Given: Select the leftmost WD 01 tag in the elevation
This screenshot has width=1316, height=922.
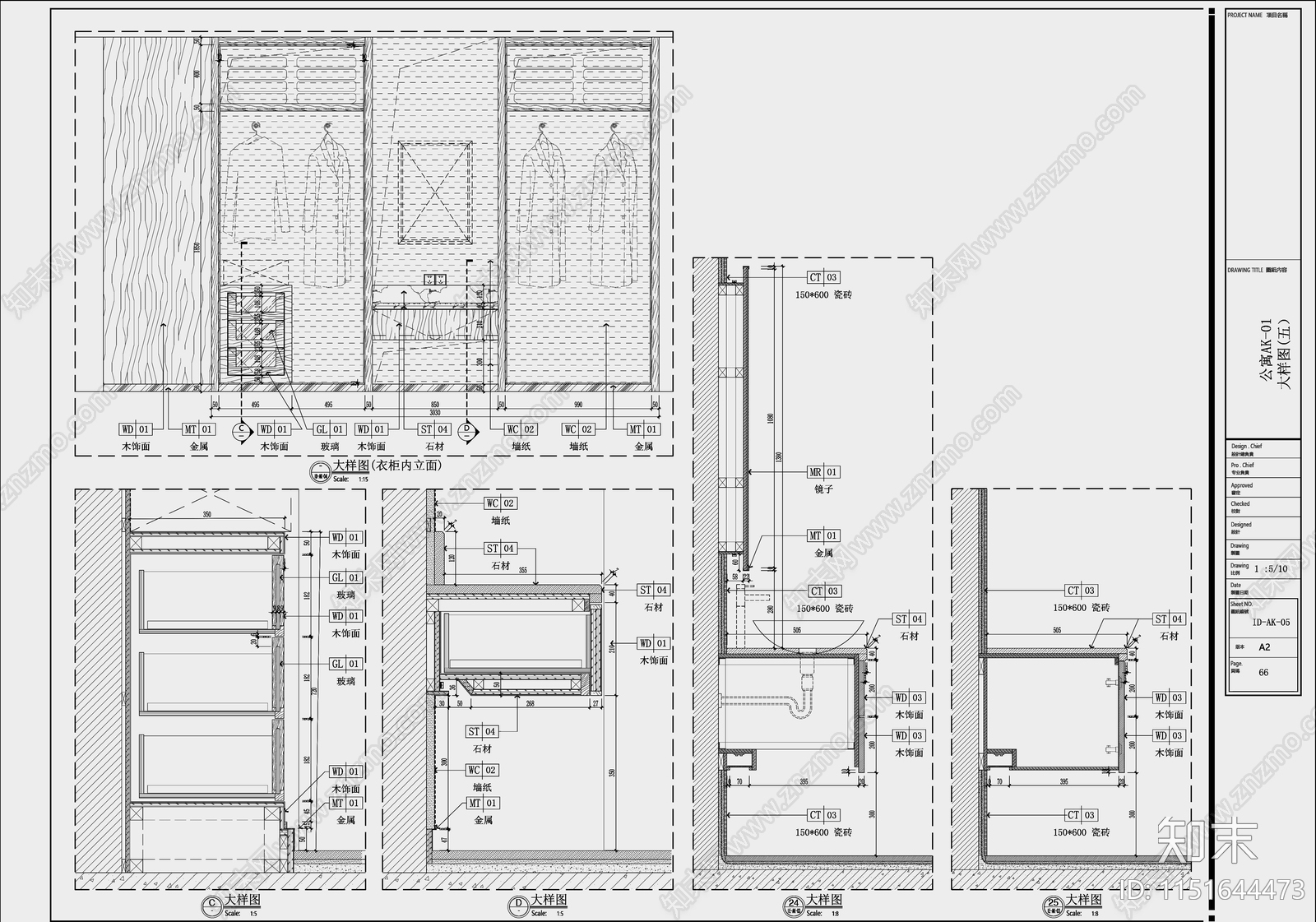Looking at the screenshot, I should [136, 429].
